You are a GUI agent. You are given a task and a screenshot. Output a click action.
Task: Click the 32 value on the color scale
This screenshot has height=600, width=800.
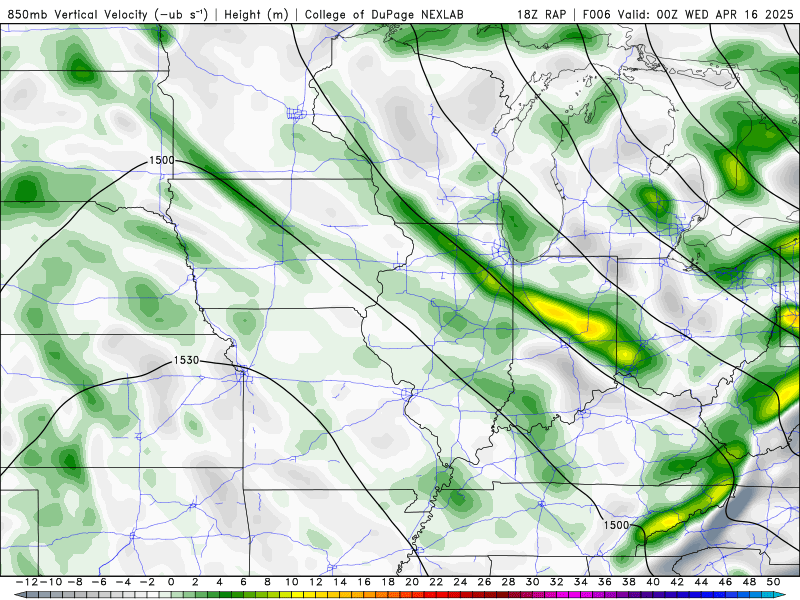557,582
